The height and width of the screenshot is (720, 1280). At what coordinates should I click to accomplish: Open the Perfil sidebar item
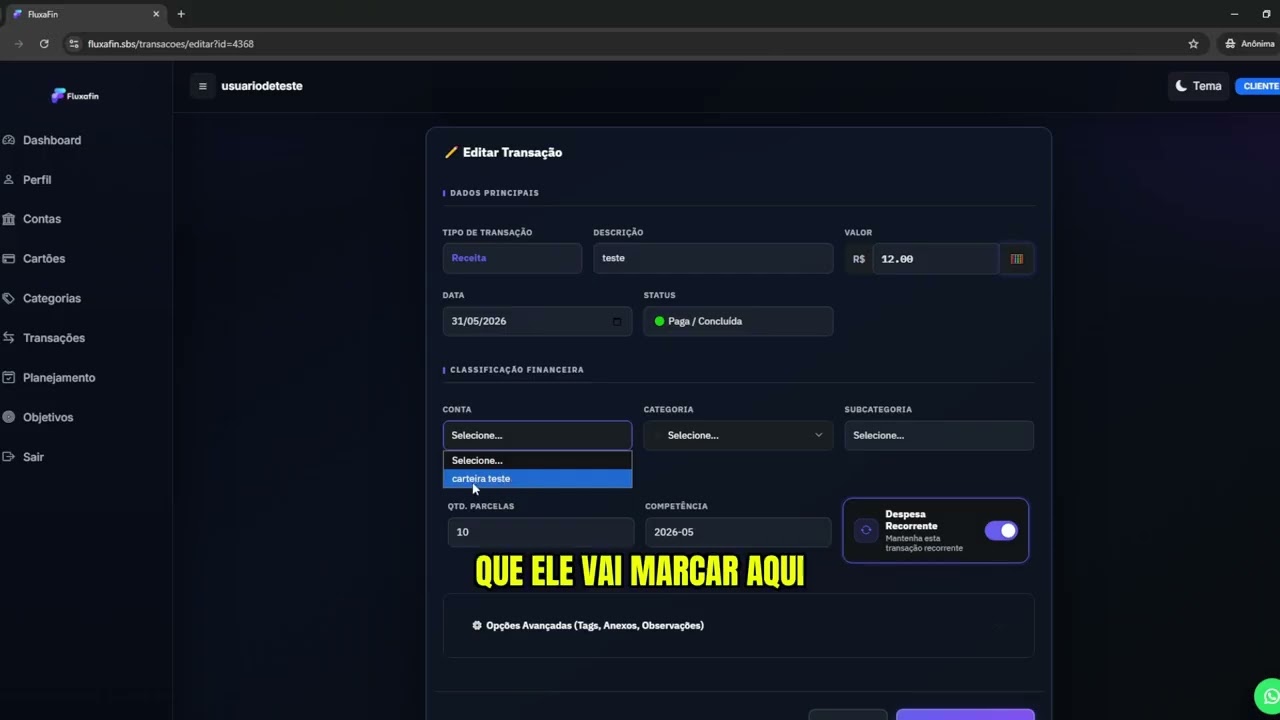point(27,180)
